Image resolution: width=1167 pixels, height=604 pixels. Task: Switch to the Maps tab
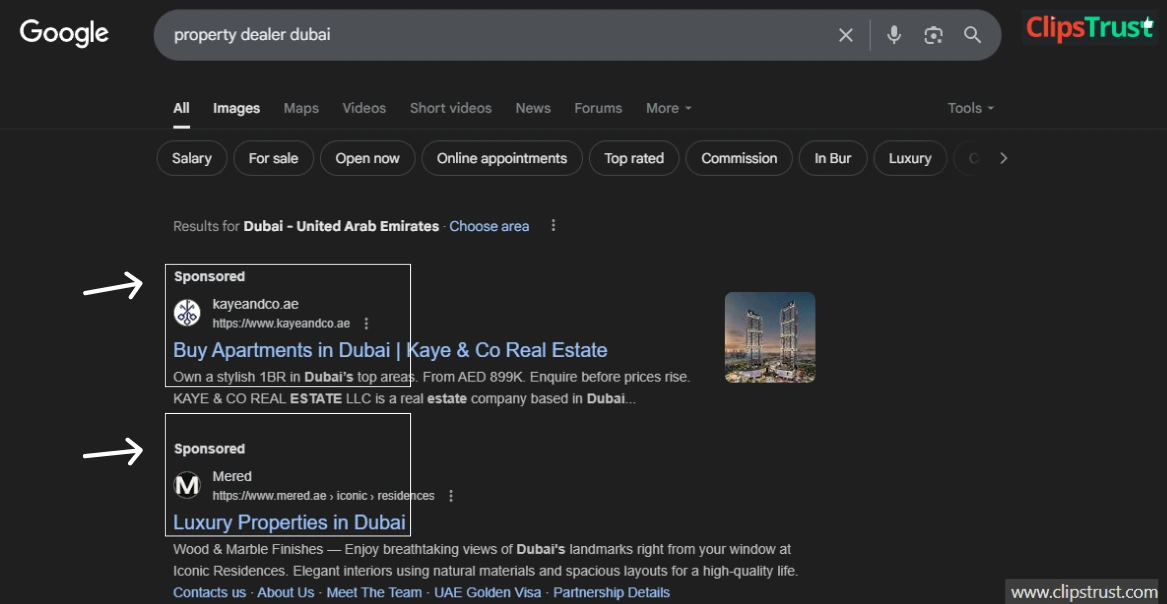301,108
